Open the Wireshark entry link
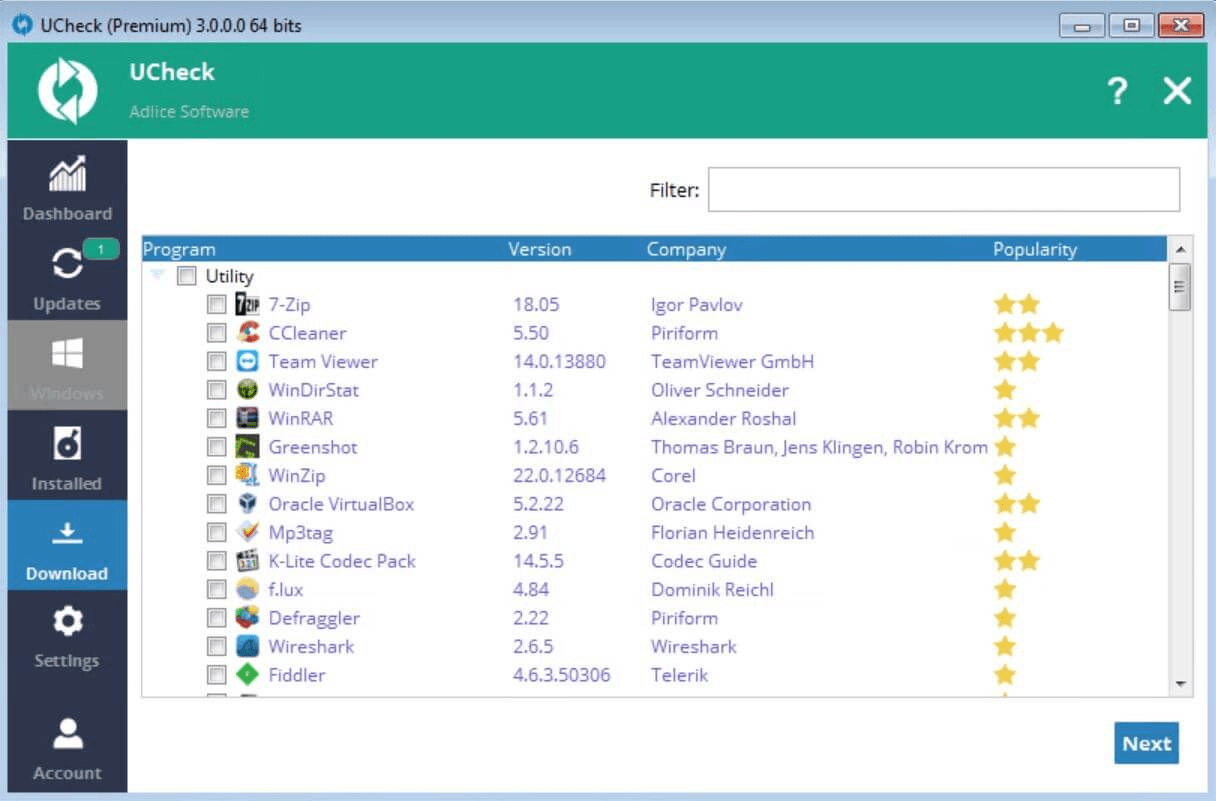 coord(311,646)
